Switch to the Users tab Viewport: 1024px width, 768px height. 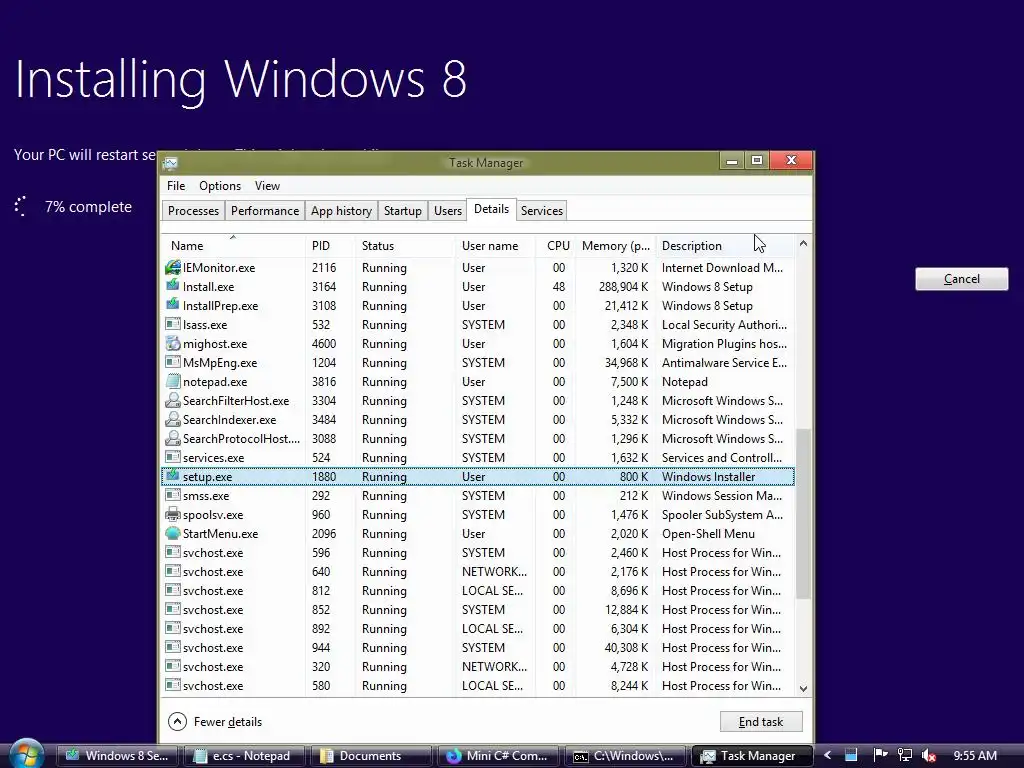(x=448, y=211)
